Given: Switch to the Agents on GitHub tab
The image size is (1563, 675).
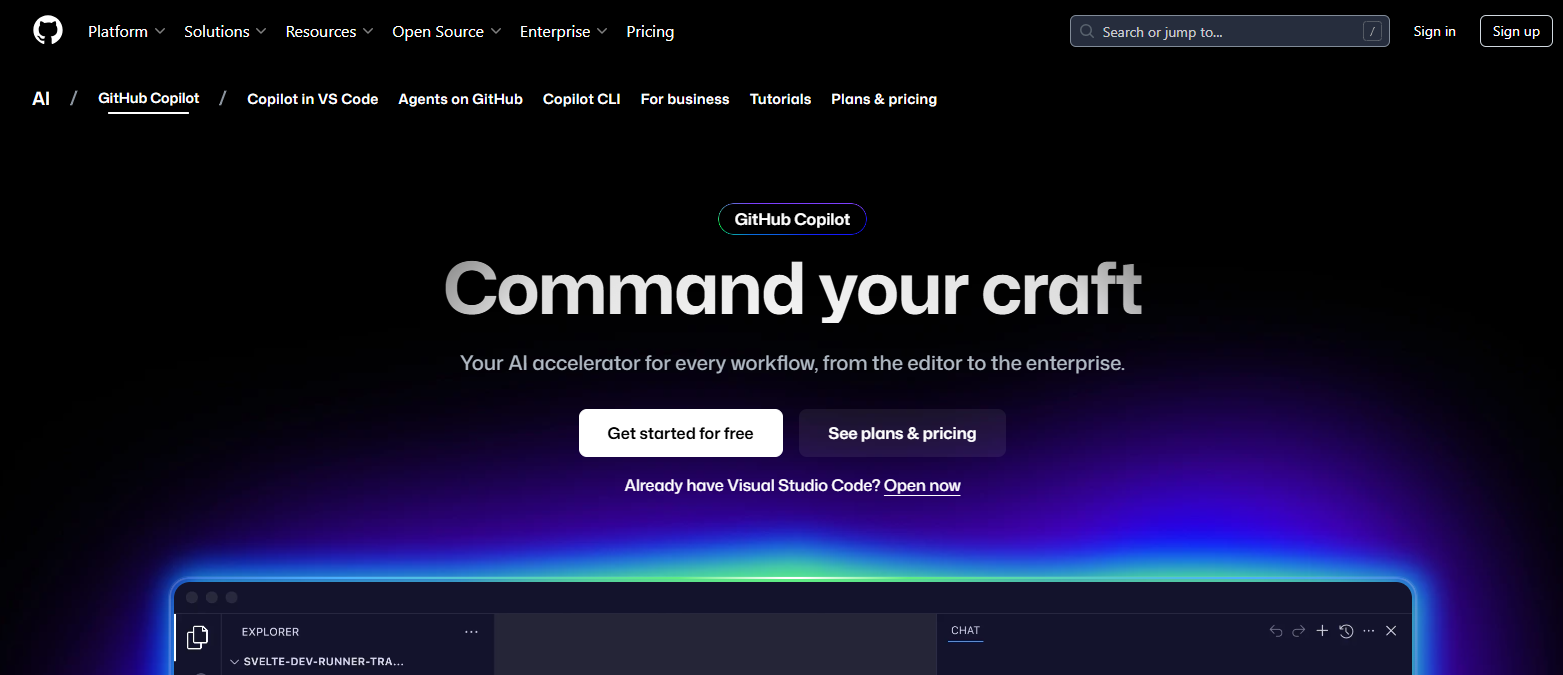Looking at the screenshot, I should pos(460,99).
